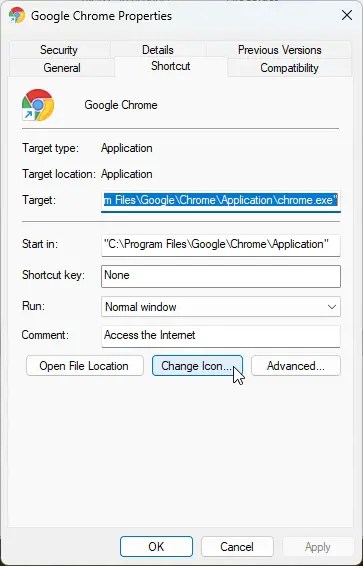Select the Shortcut tab

(171, 66)
